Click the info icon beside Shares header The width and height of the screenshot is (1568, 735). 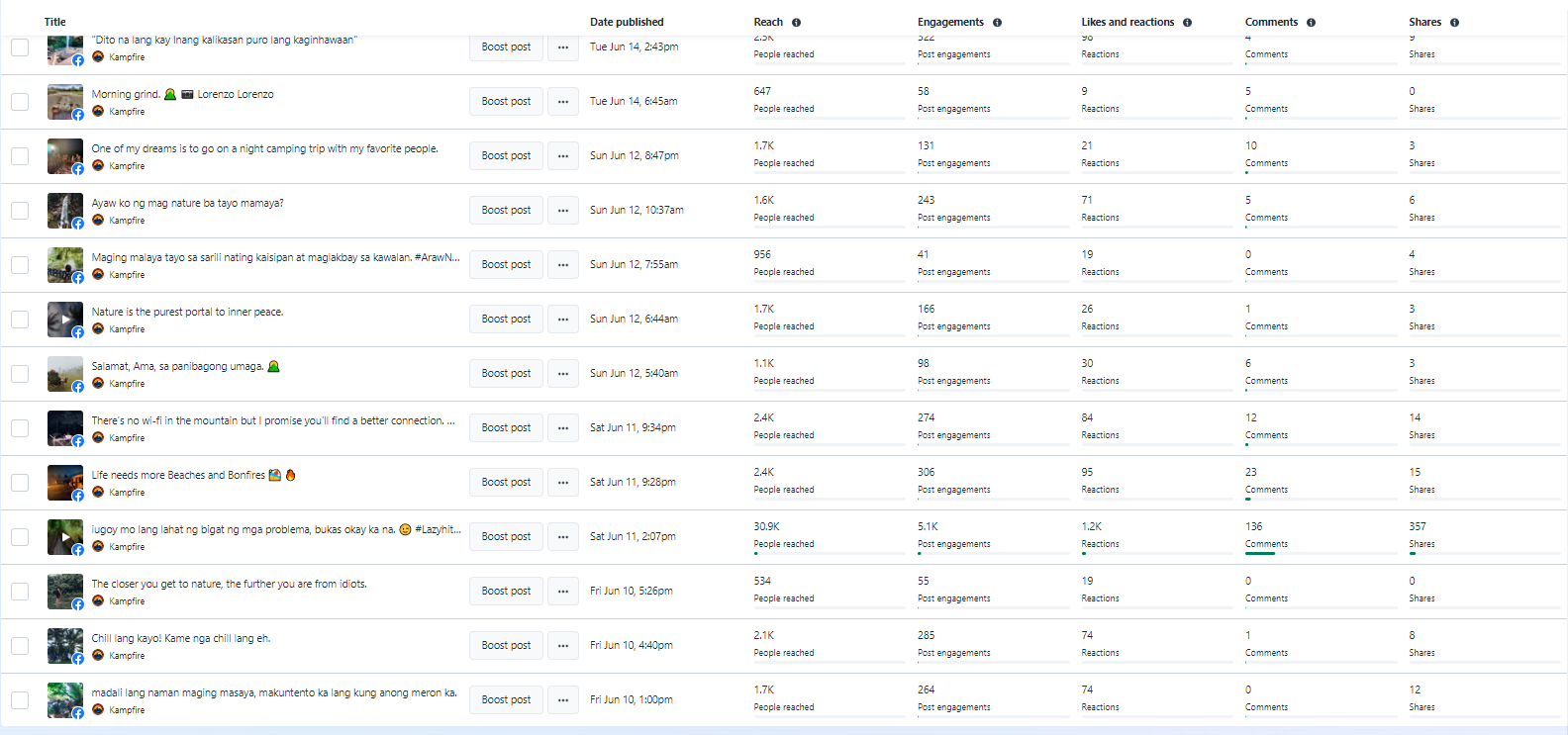(x=1454, y=23)
